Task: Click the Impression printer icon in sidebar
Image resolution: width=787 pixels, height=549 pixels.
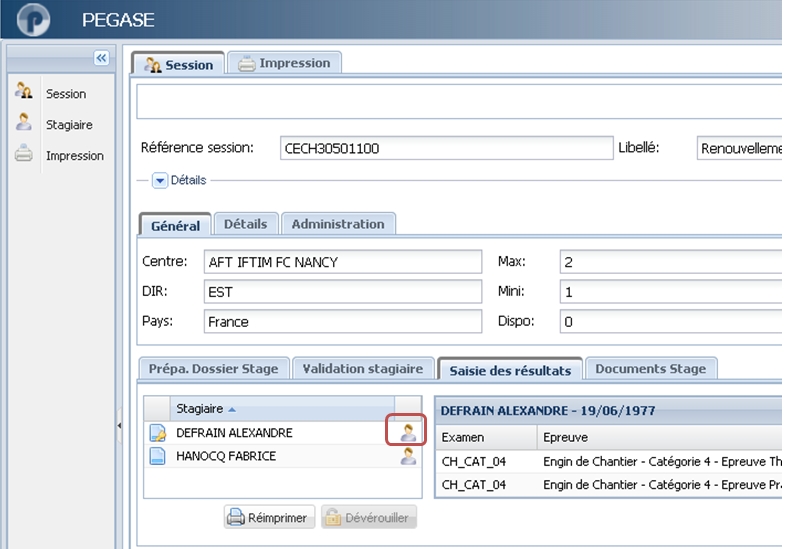Action: (x=24, y=153)
